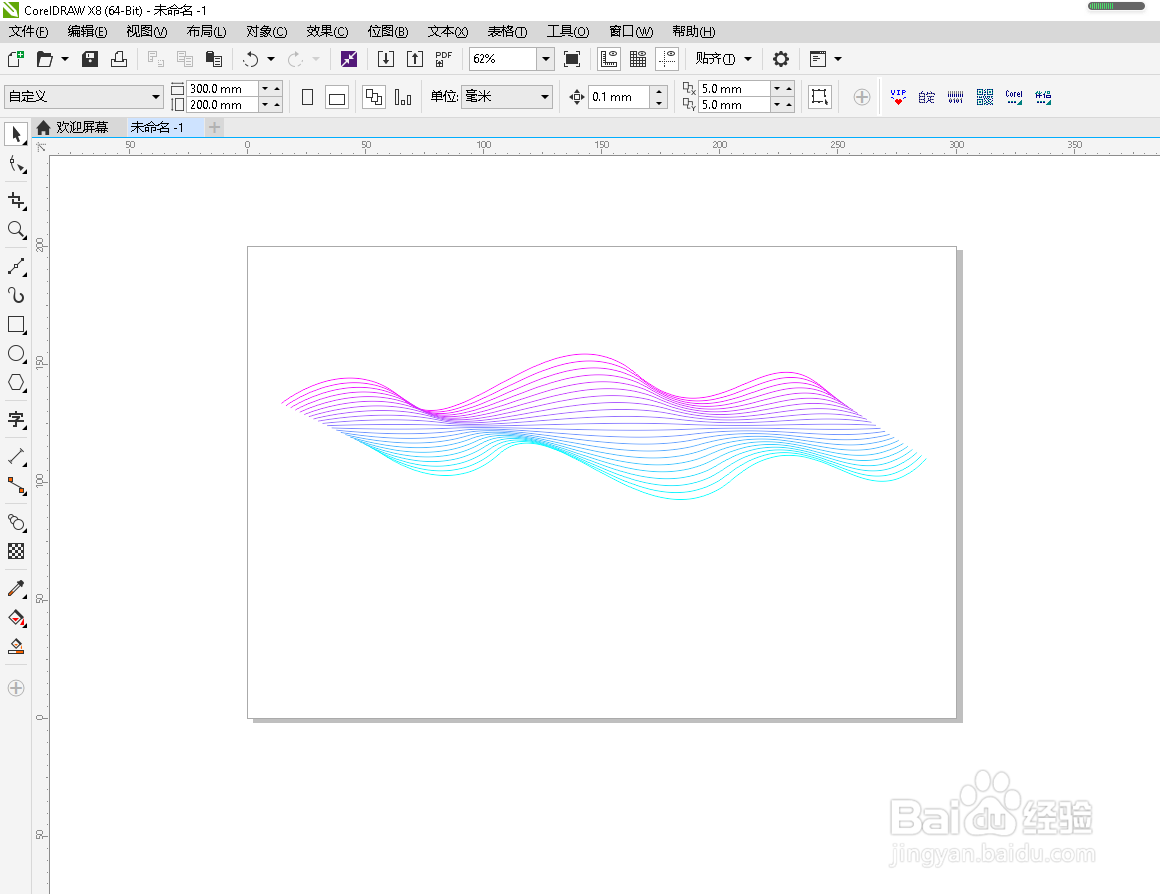Select the Crop tool
1160x894 pixels.
click(x=16, y=201)
